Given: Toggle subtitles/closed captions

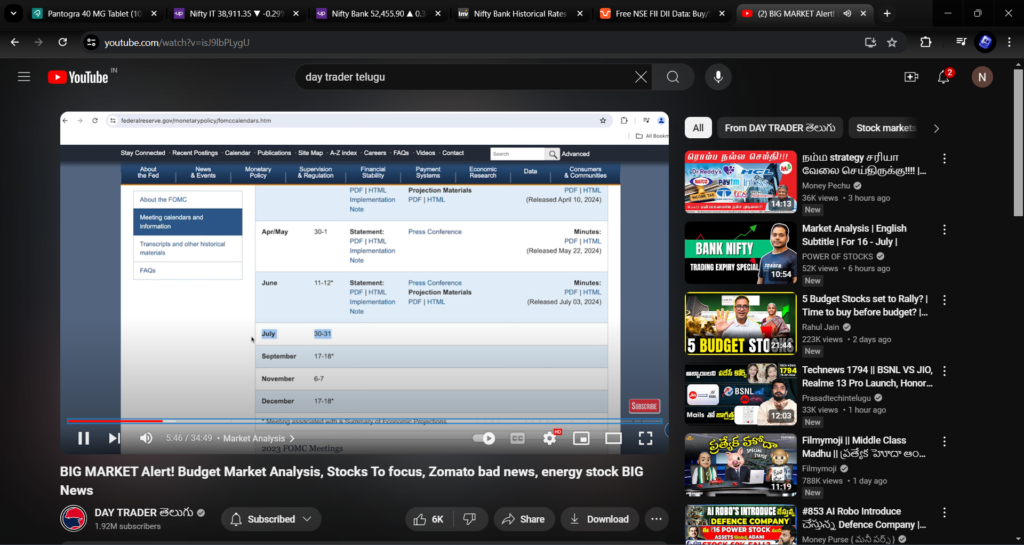Looking at the screenshot, I should [517, 438].
